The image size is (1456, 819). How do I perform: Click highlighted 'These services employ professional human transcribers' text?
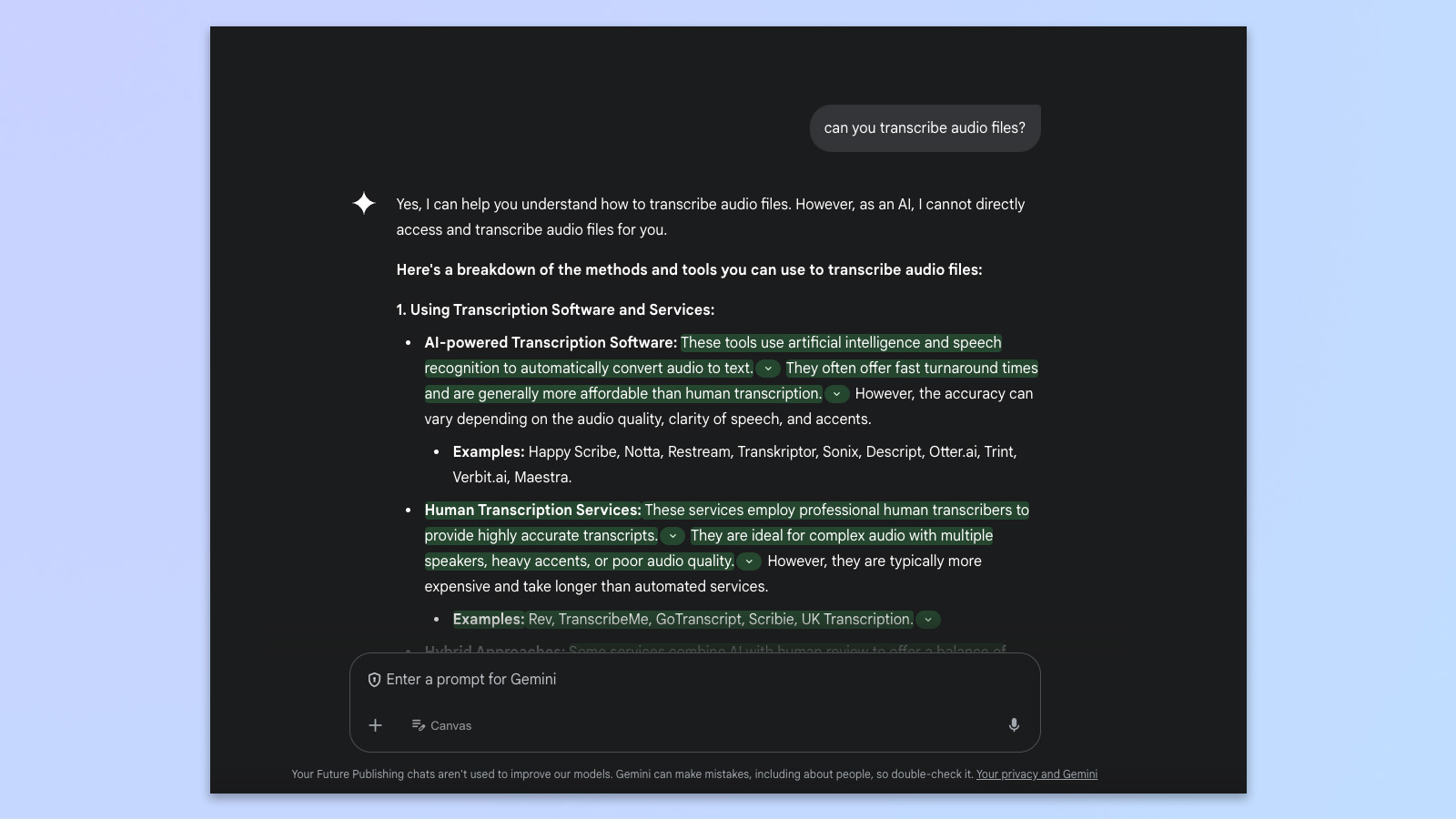[x=836, y=511]
